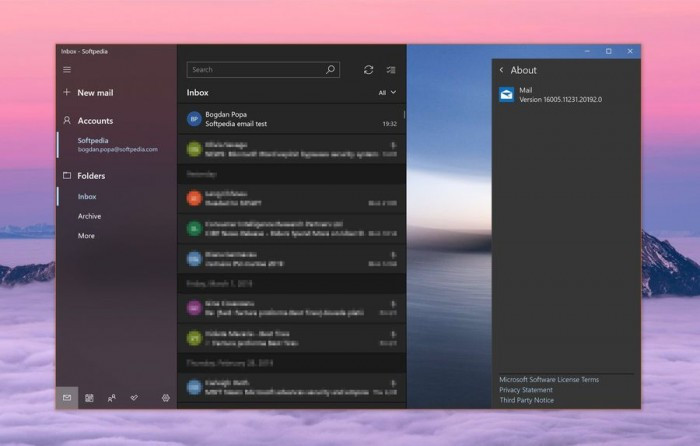Click the Inbox heading in message list
This screenshot has height=446, width=700.
[197, 92]
